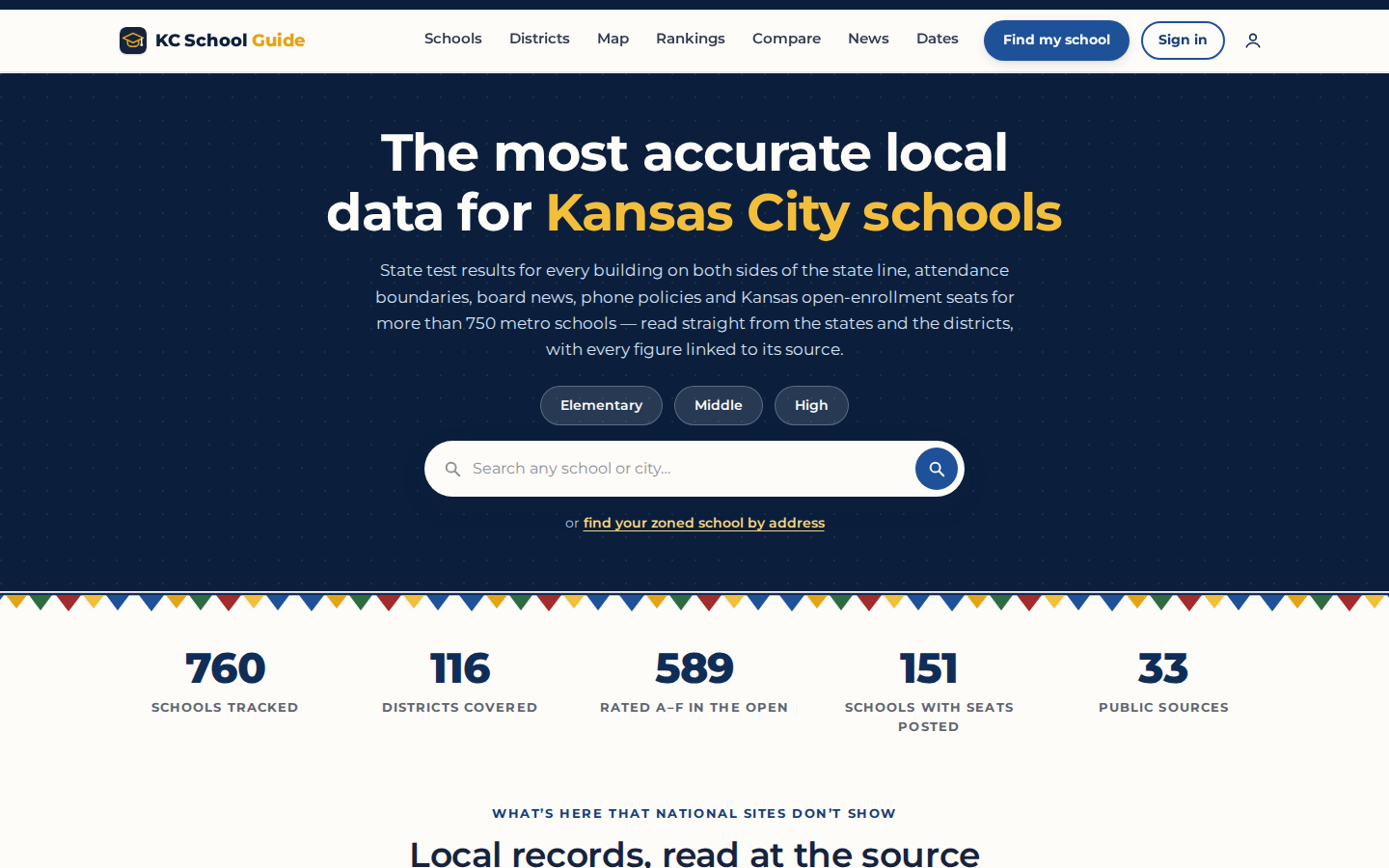Follow the find your zoned school by address link
The height and width of the screenshot is (868, 1389).
704,523
